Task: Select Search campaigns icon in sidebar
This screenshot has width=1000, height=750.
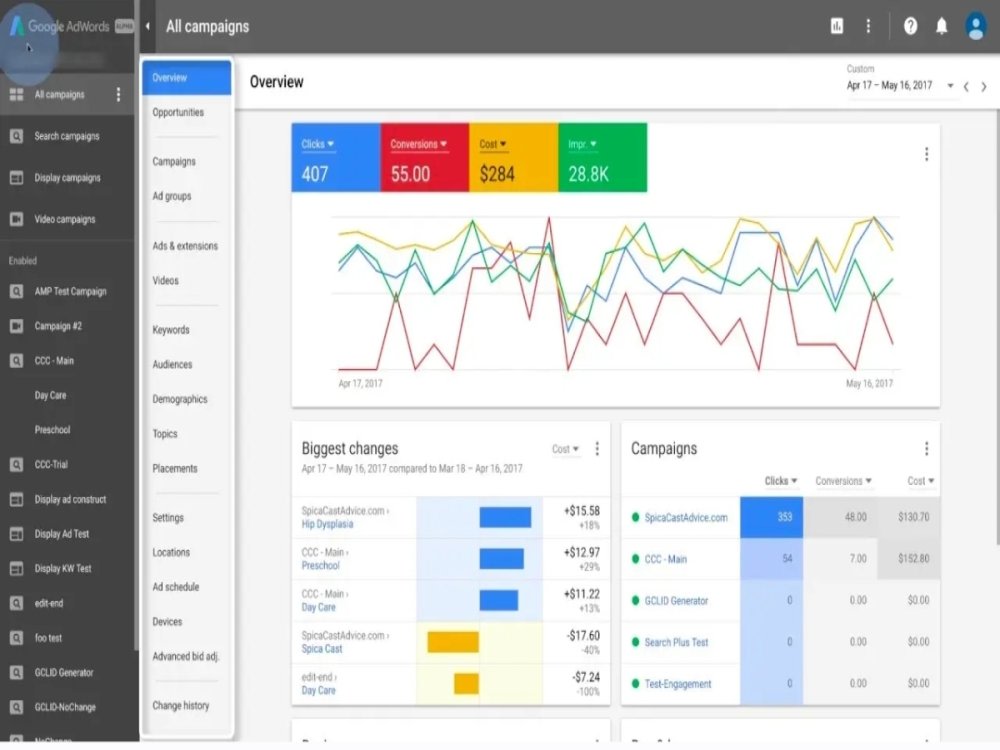Action: [x=17, y=136]
